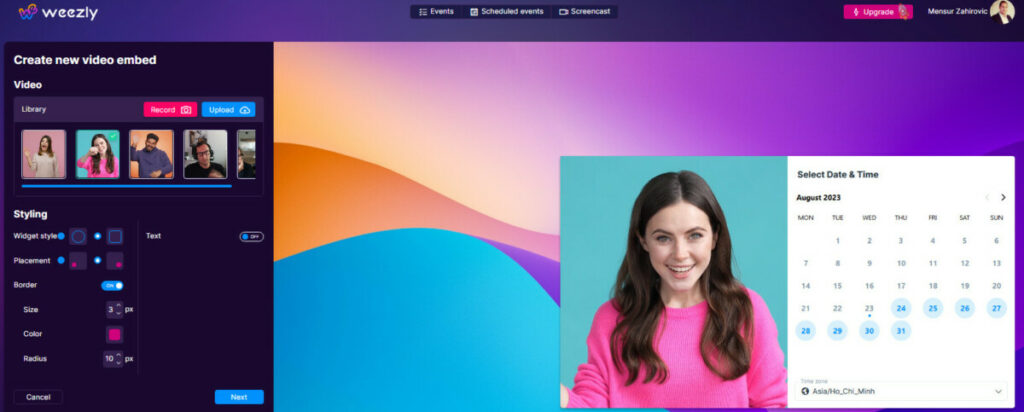
Task: Click the Upload button
Action: click(x=228, y=110)
